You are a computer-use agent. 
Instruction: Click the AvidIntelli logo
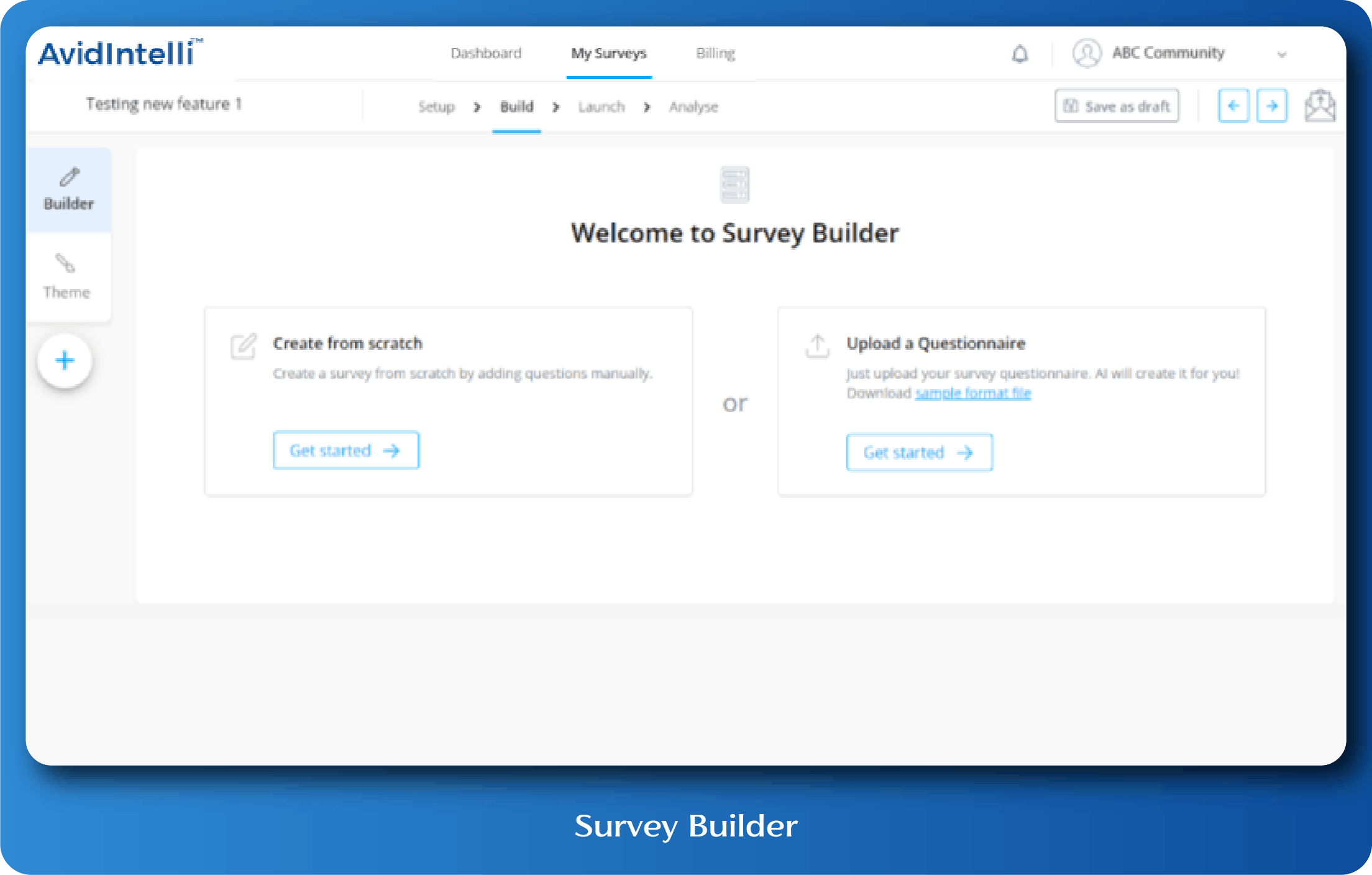[121, 52]
